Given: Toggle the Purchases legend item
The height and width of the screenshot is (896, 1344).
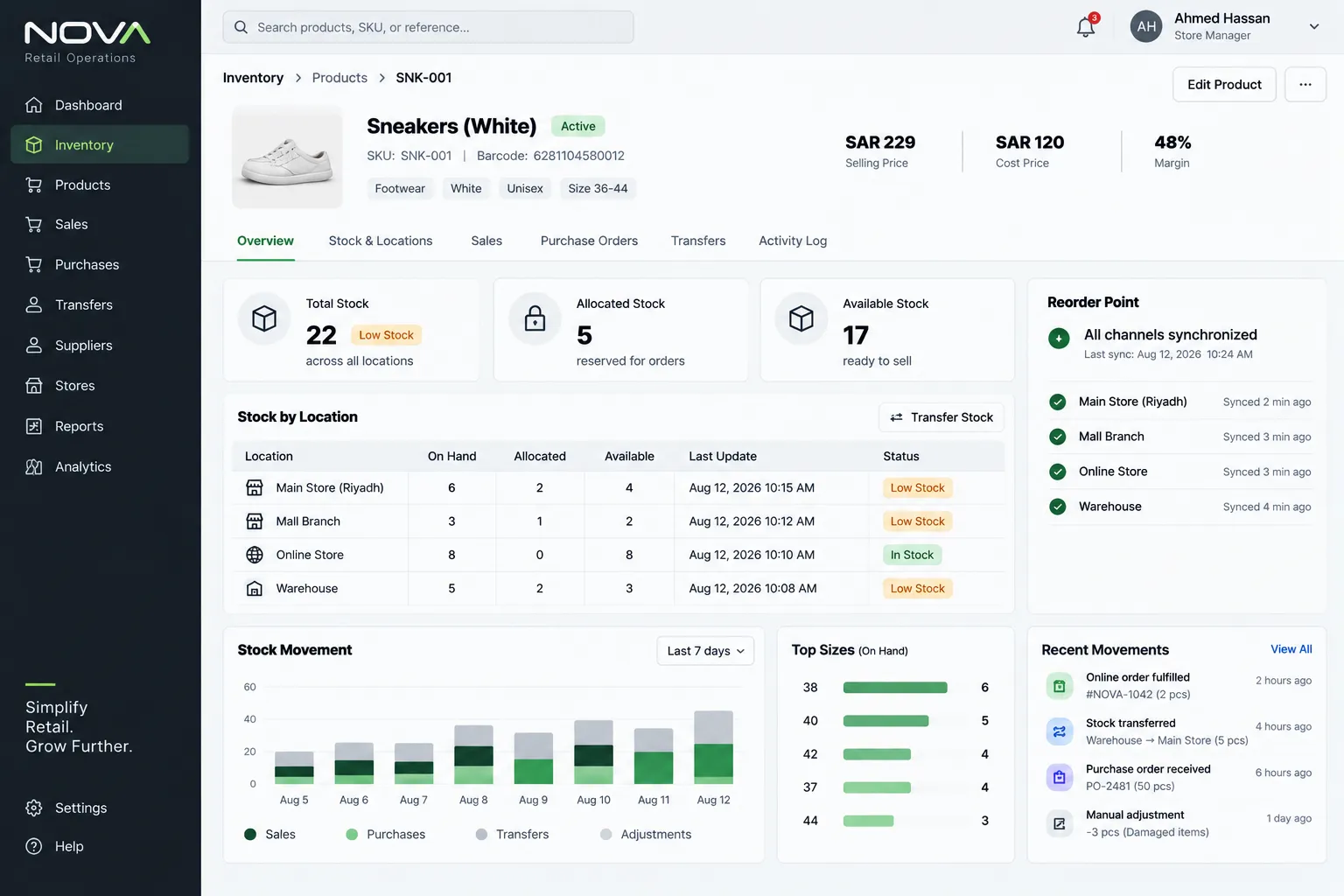Looking at the screenshot, I should coord(385,835).
